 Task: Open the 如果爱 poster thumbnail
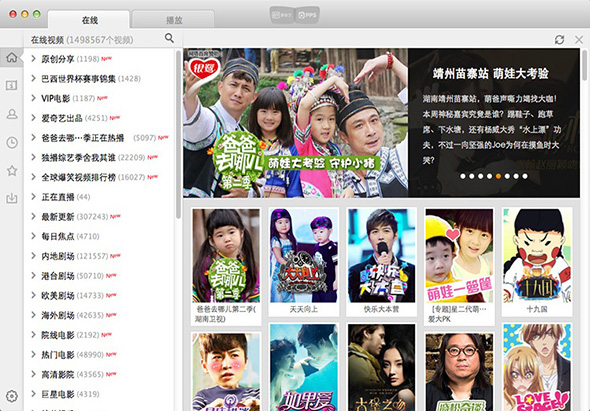pos(304,368)
